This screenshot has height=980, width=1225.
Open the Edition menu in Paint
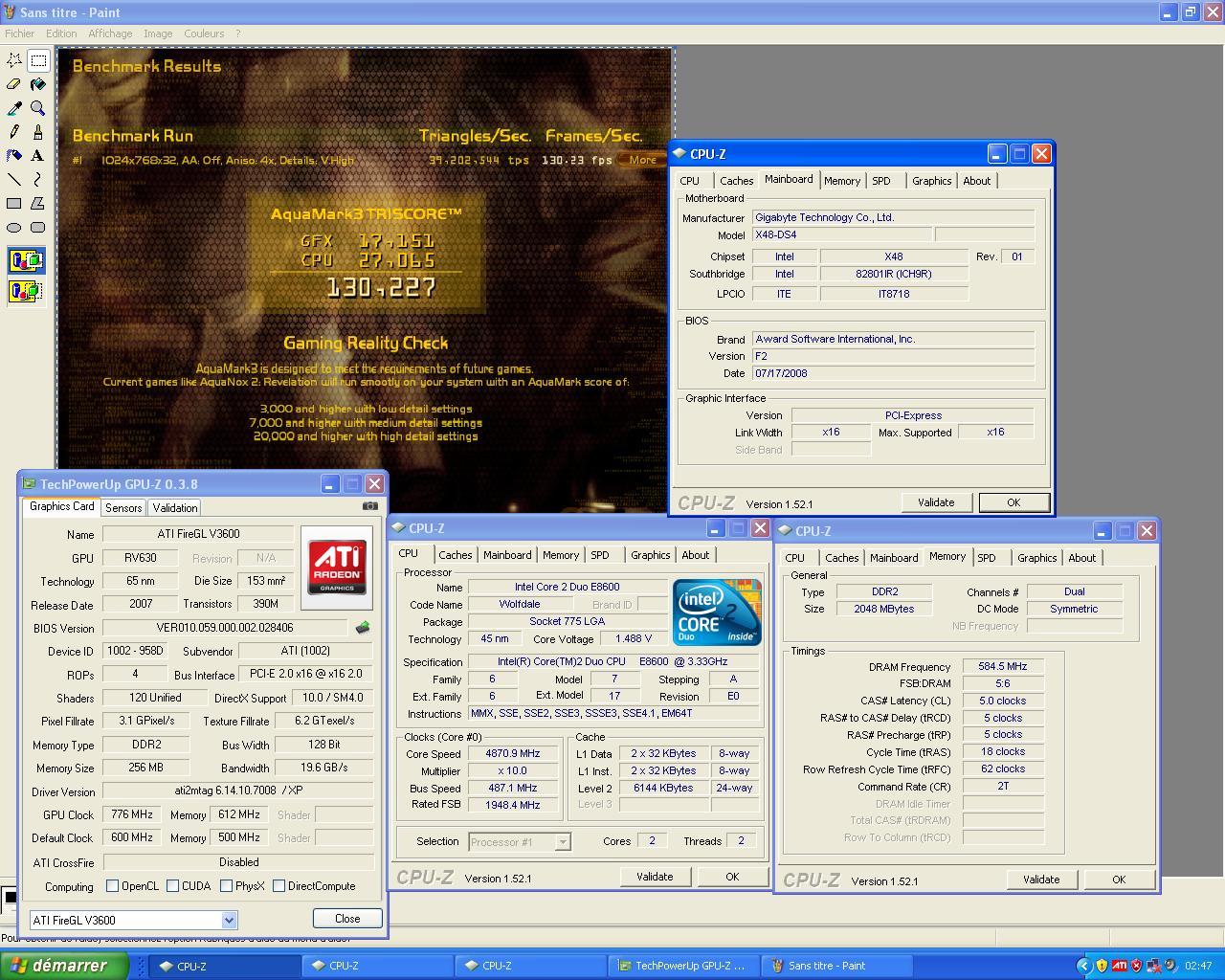click(x=61, y=33)
